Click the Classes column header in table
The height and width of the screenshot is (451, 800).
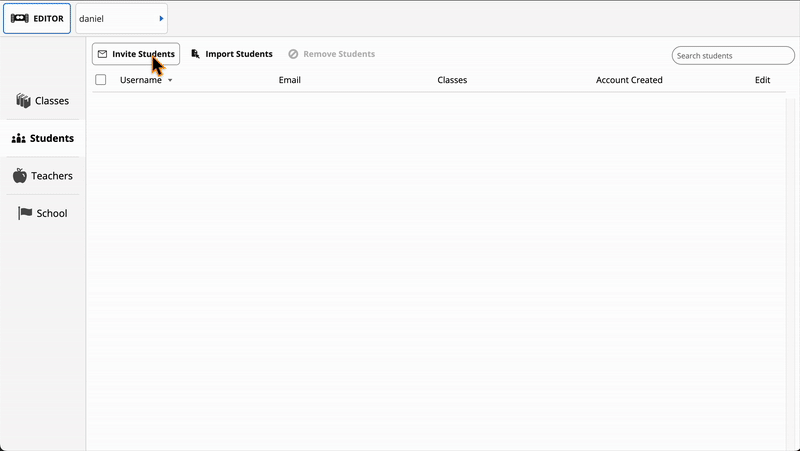click(x=452, y=80)
